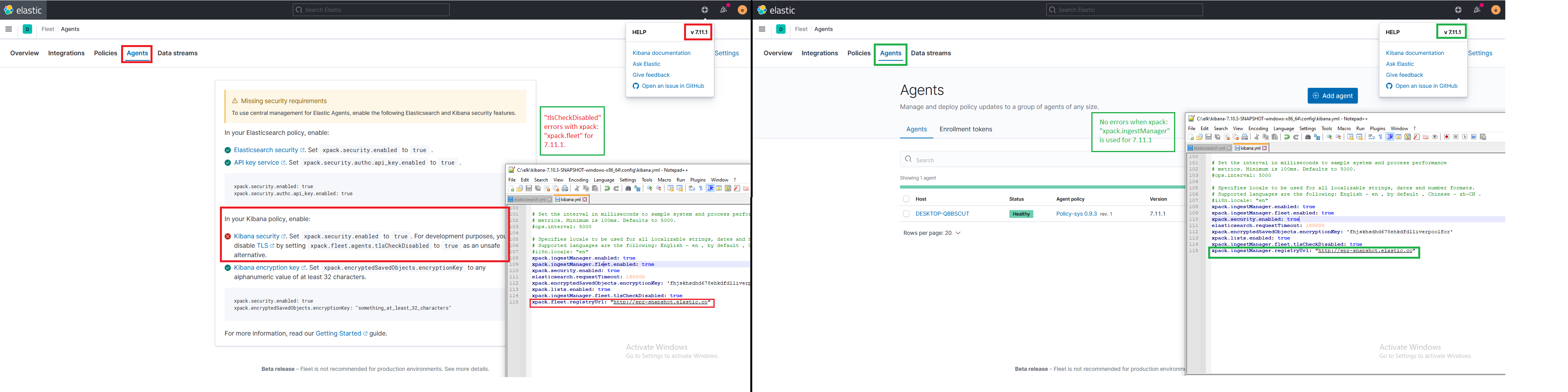
Task: Click the Add agent button
Action: click(1333, 96)
